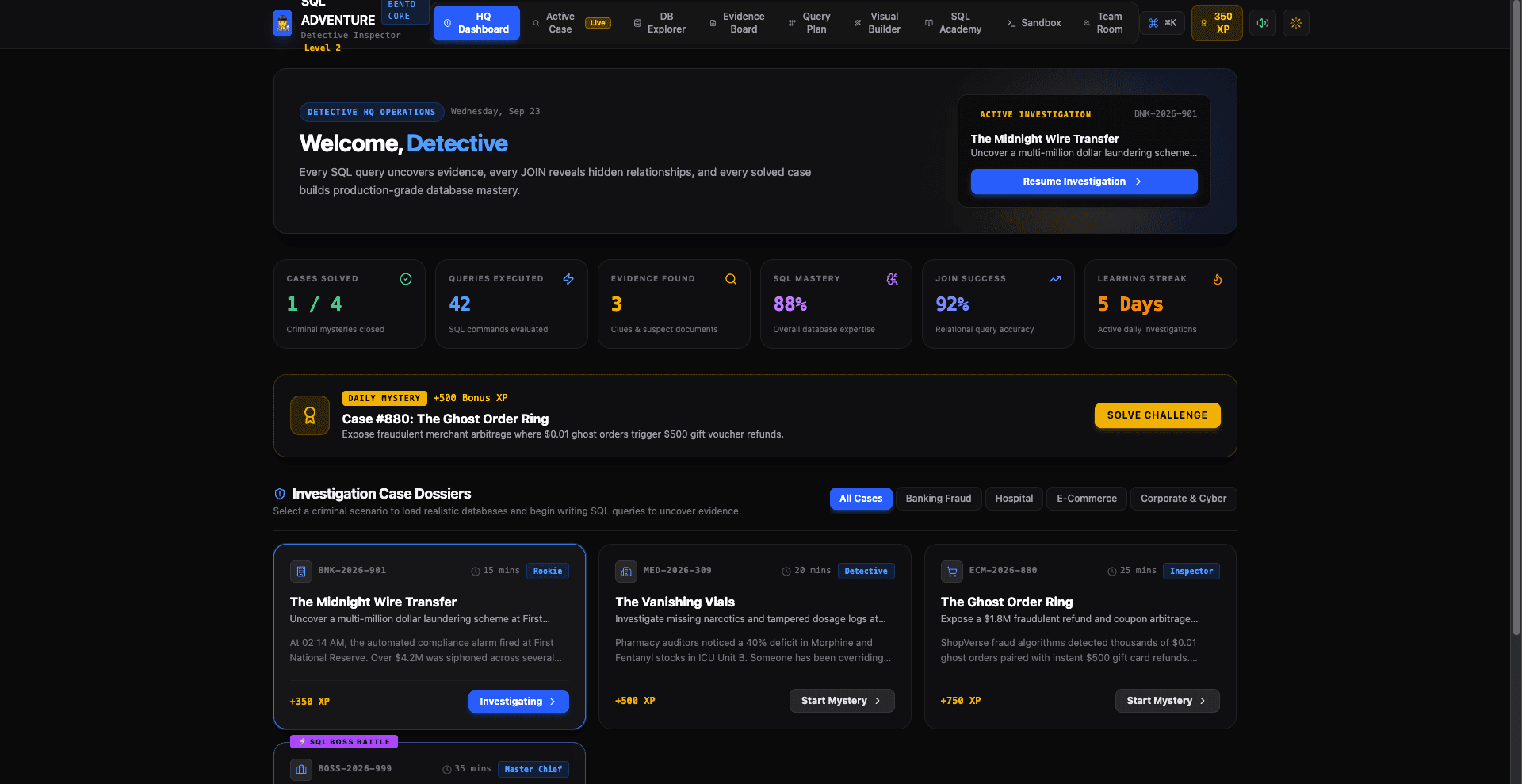1522x784 pixels.
Task: Click the 350 XP badge
Action: click(1217, 23)
